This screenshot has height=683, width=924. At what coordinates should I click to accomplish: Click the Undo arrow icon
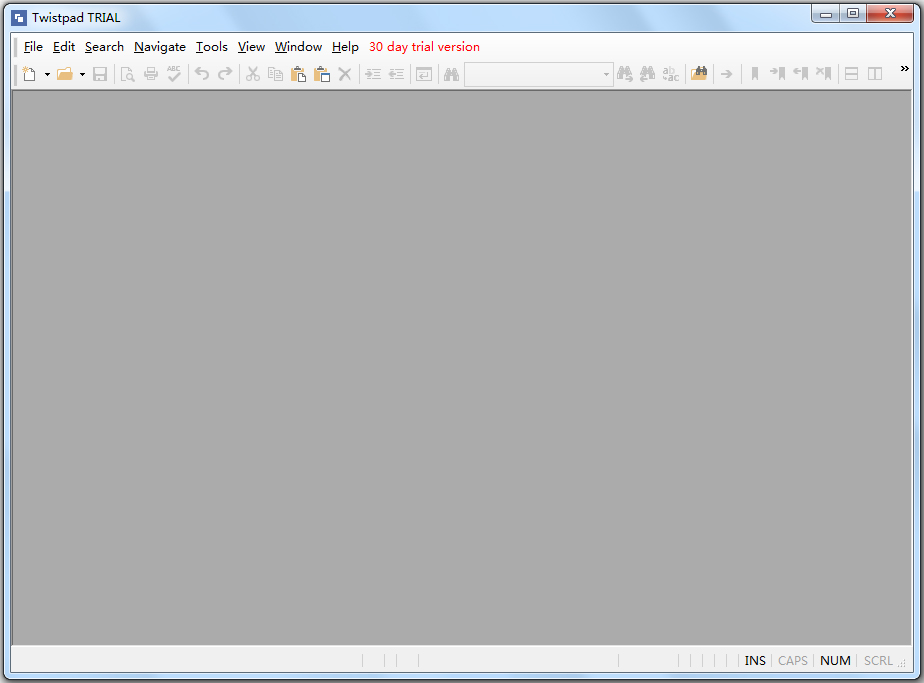click(202, 74)
